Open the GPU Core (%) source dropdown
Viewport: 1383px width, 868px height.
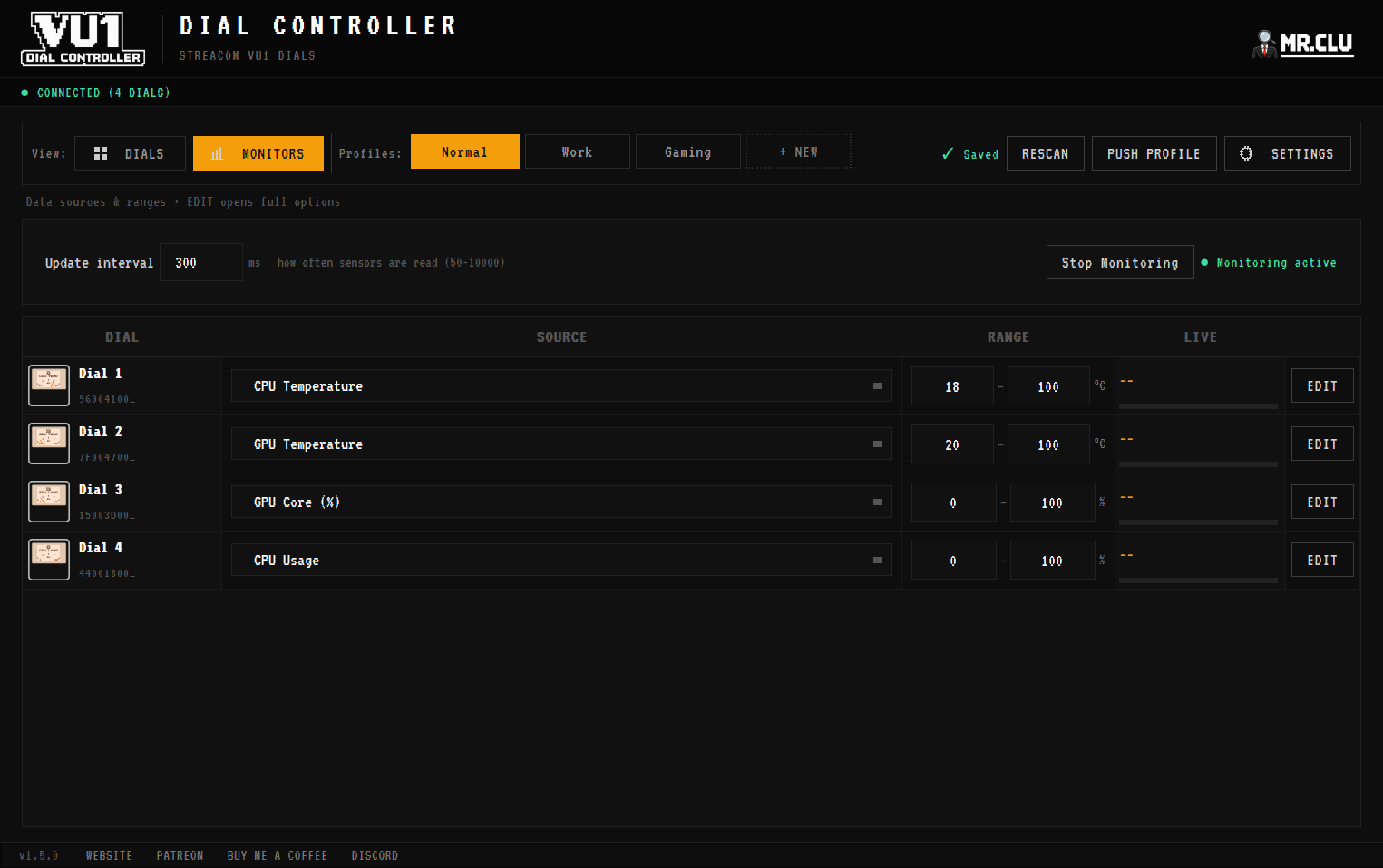point(561,502)
